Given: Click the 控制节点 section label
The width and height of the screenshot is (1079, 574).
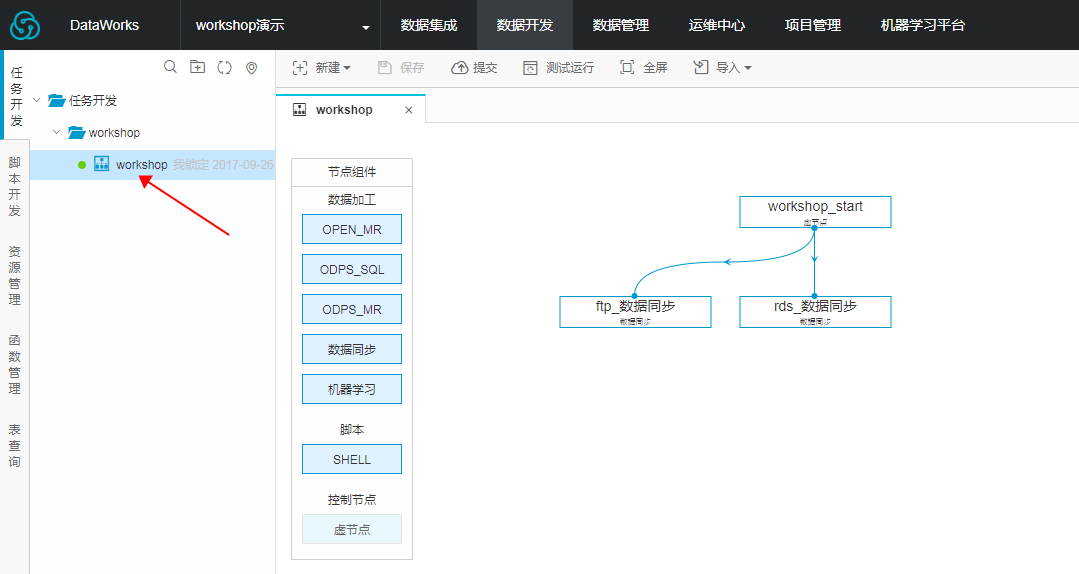Looking at the screenshot, I should [x=352, y=500].
